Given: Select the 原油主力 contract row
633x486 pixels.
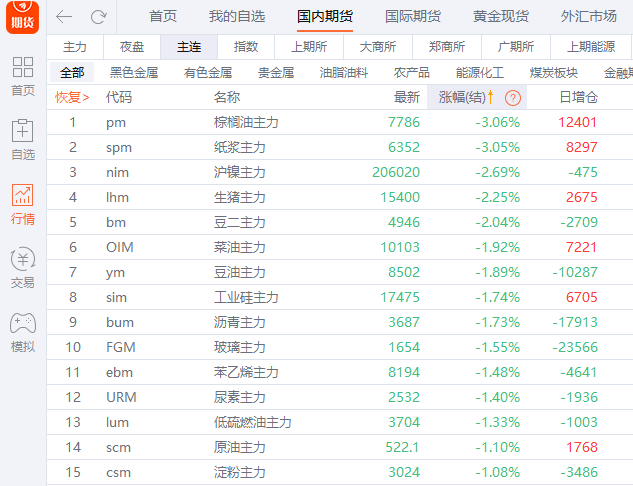Looking at the screenshot, I should (240, 446).
